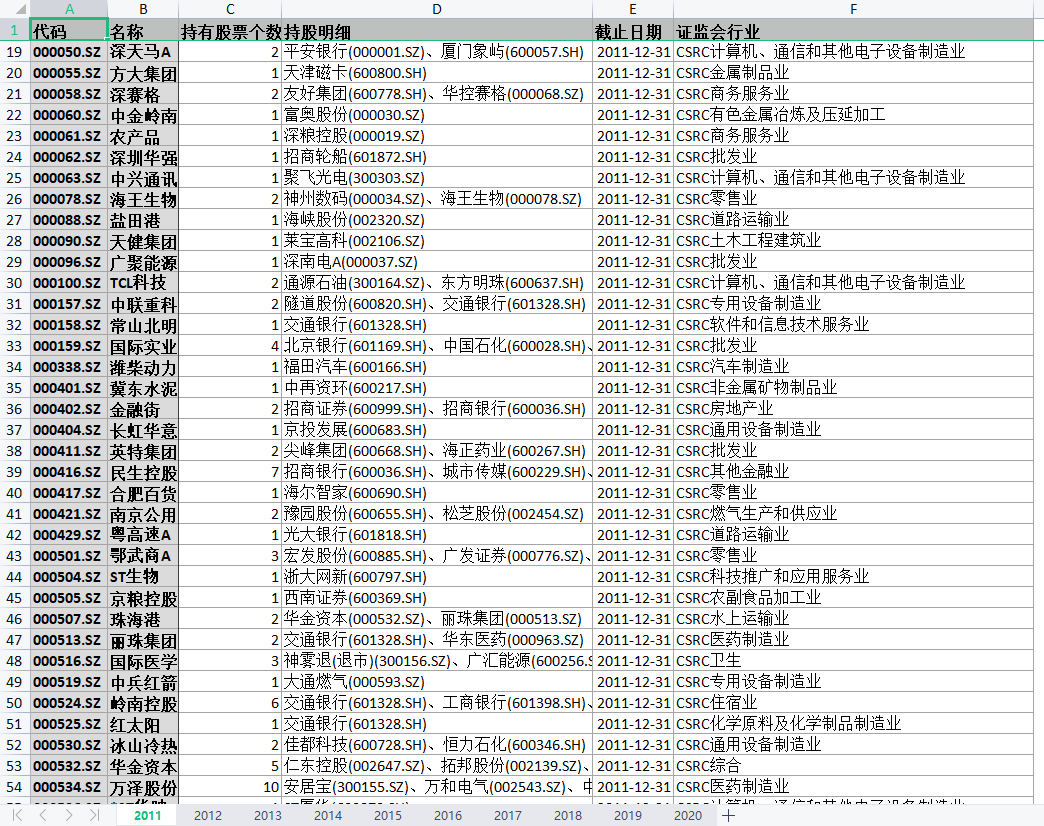
Task: Select column C header
Action: click(230, 9)
